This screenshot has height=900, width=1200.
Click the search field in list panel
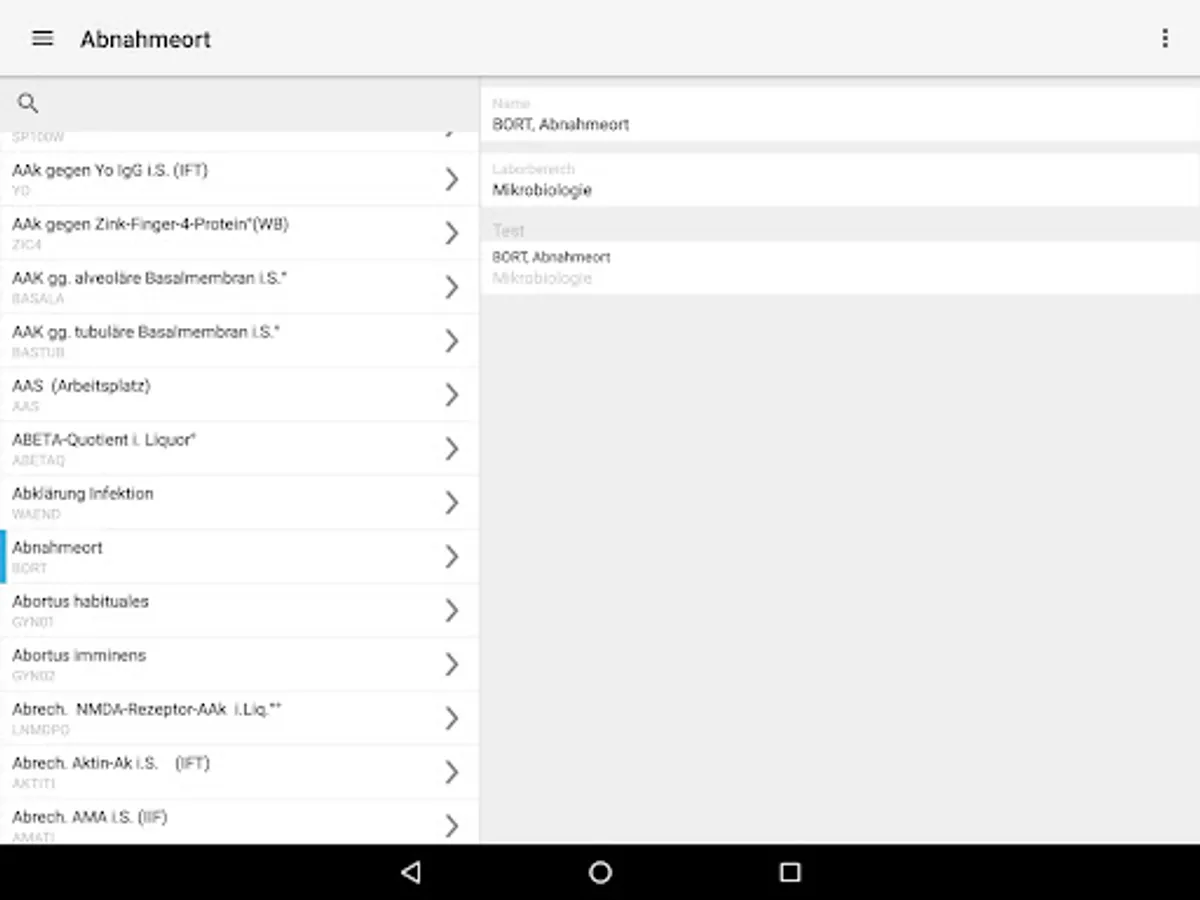(x=240, y=103)
